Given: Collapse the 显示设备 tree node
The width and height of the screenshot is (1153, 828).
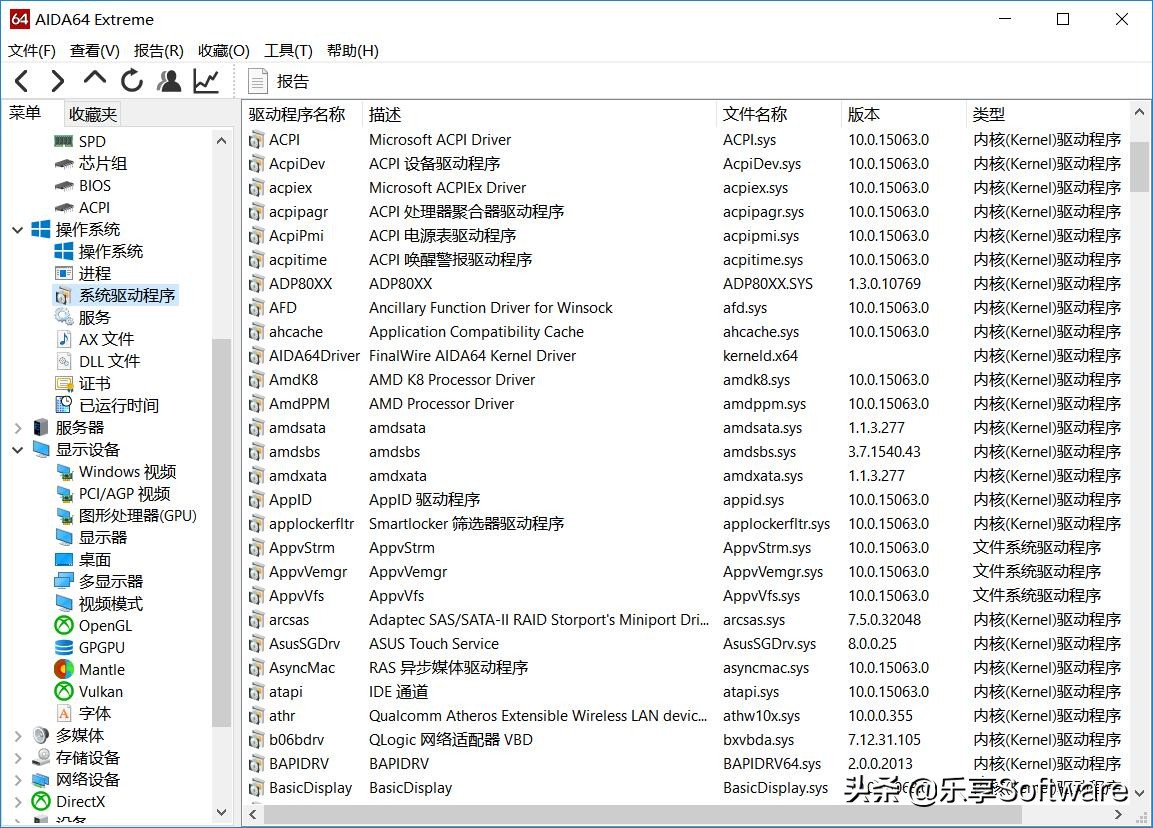Looking at the screenshot, I should 17,449.
